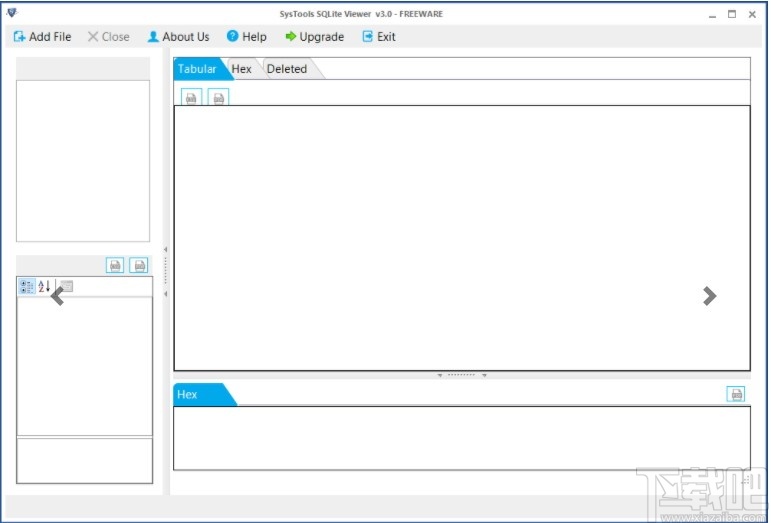771x523 pixels.
Task: Click the green Upgrade arrow button
Action: pyautogui.click(x=315, y=37)
